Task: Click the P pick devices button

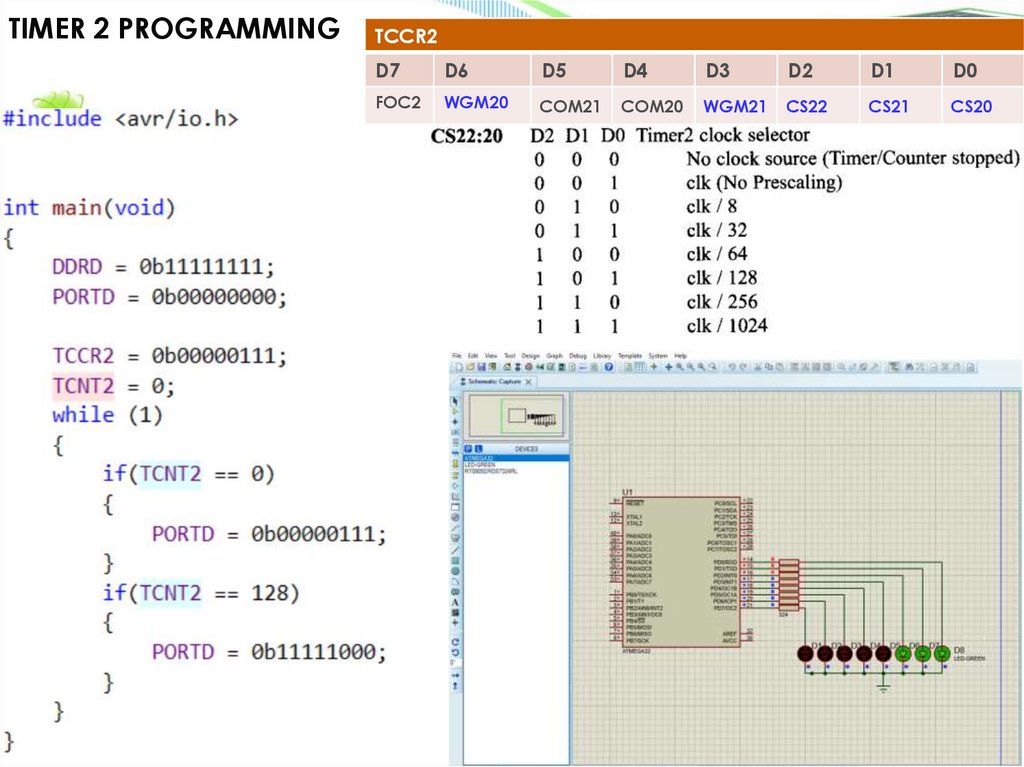Action: click(468, 449)
